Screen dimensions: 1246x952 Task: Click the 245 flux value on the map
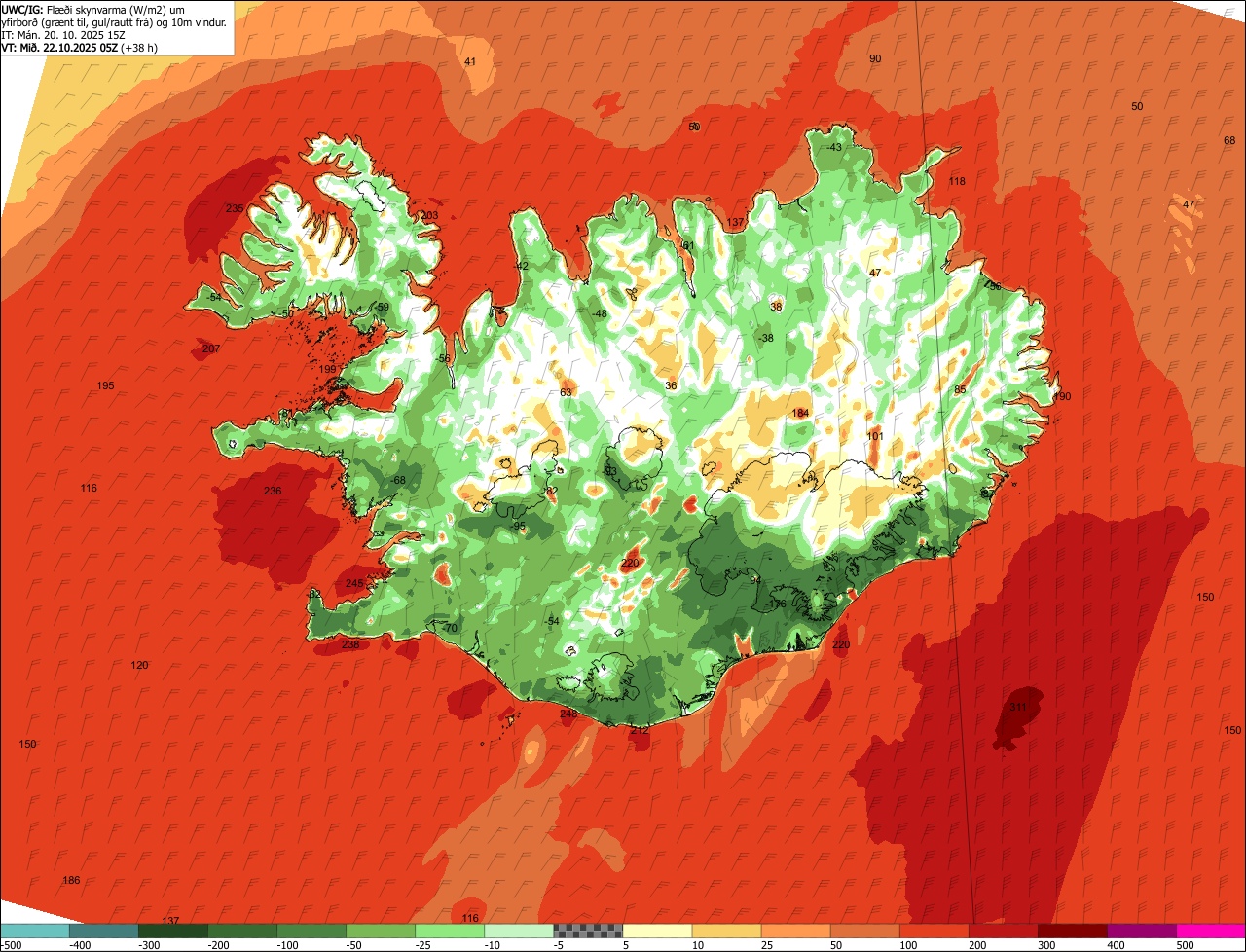click(x=354, y=583)
